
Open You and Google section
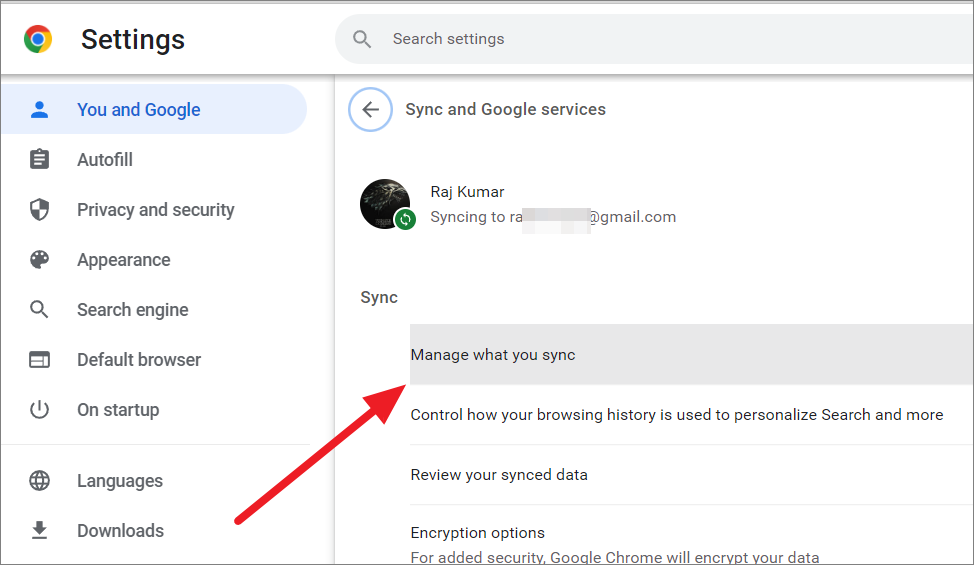(153, 109)
